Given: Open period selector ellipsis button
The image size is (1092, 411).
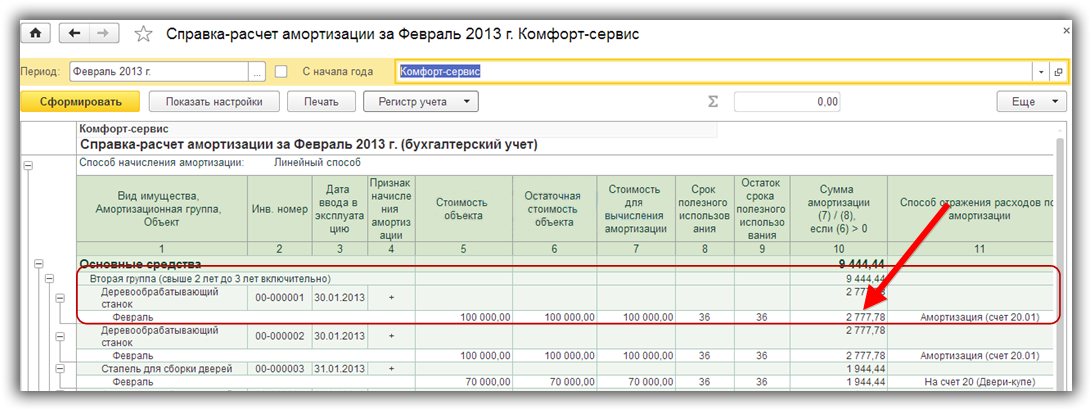Looking at the screenshot, I should pyautogui.click(x=257, y=72).
